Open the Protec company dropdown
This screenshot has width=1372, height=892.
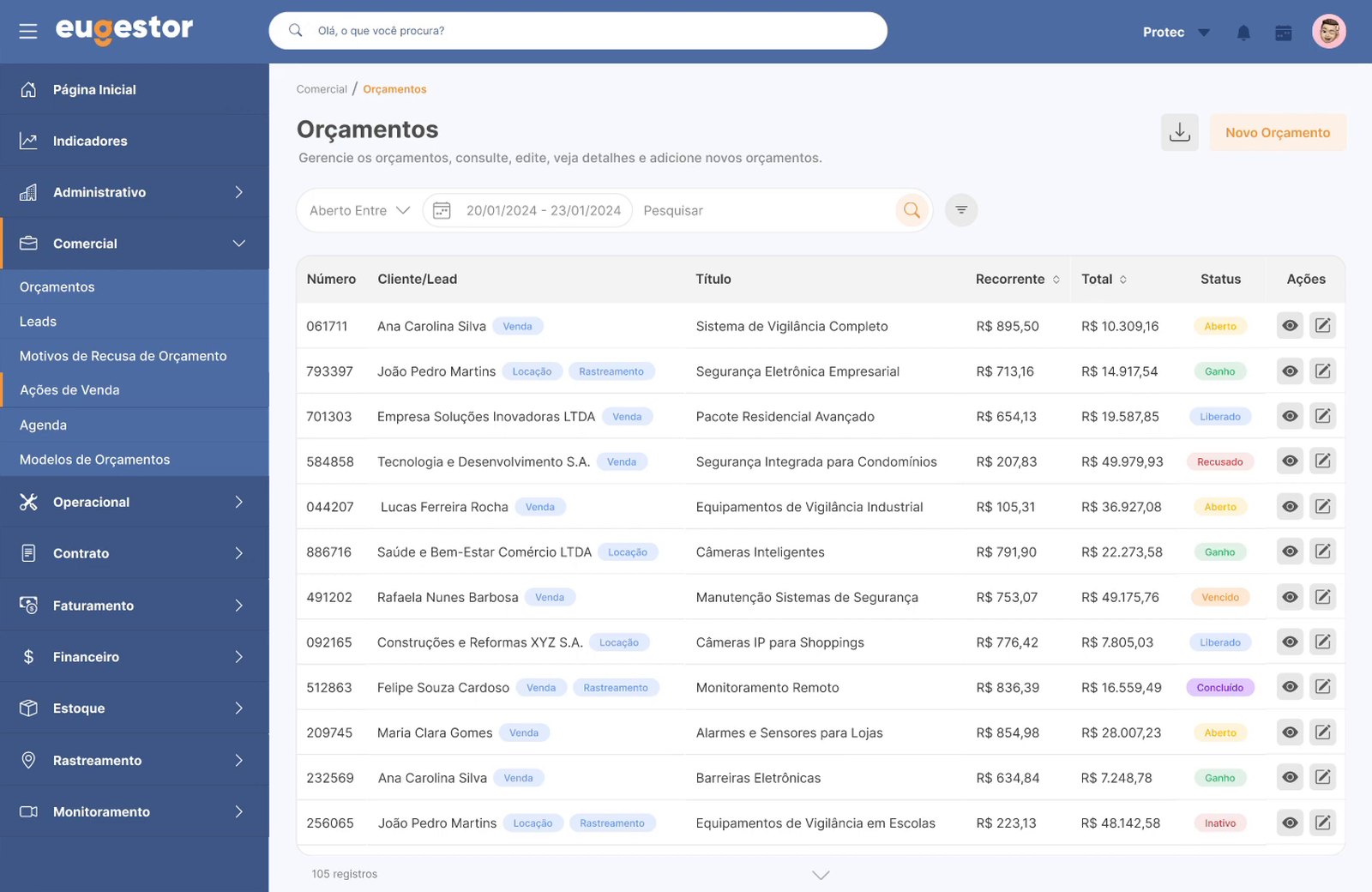coord(1176,33)
